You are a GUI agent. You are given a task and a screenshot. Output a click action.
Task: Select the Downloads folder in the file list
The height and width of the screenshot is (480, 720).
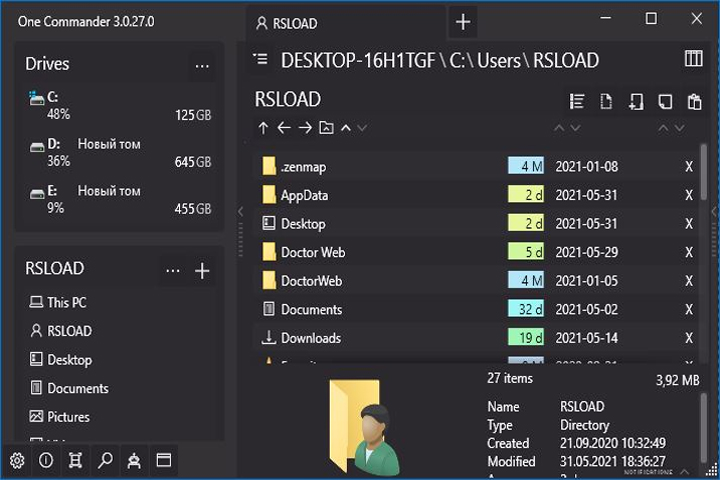(x=475, y=338)
